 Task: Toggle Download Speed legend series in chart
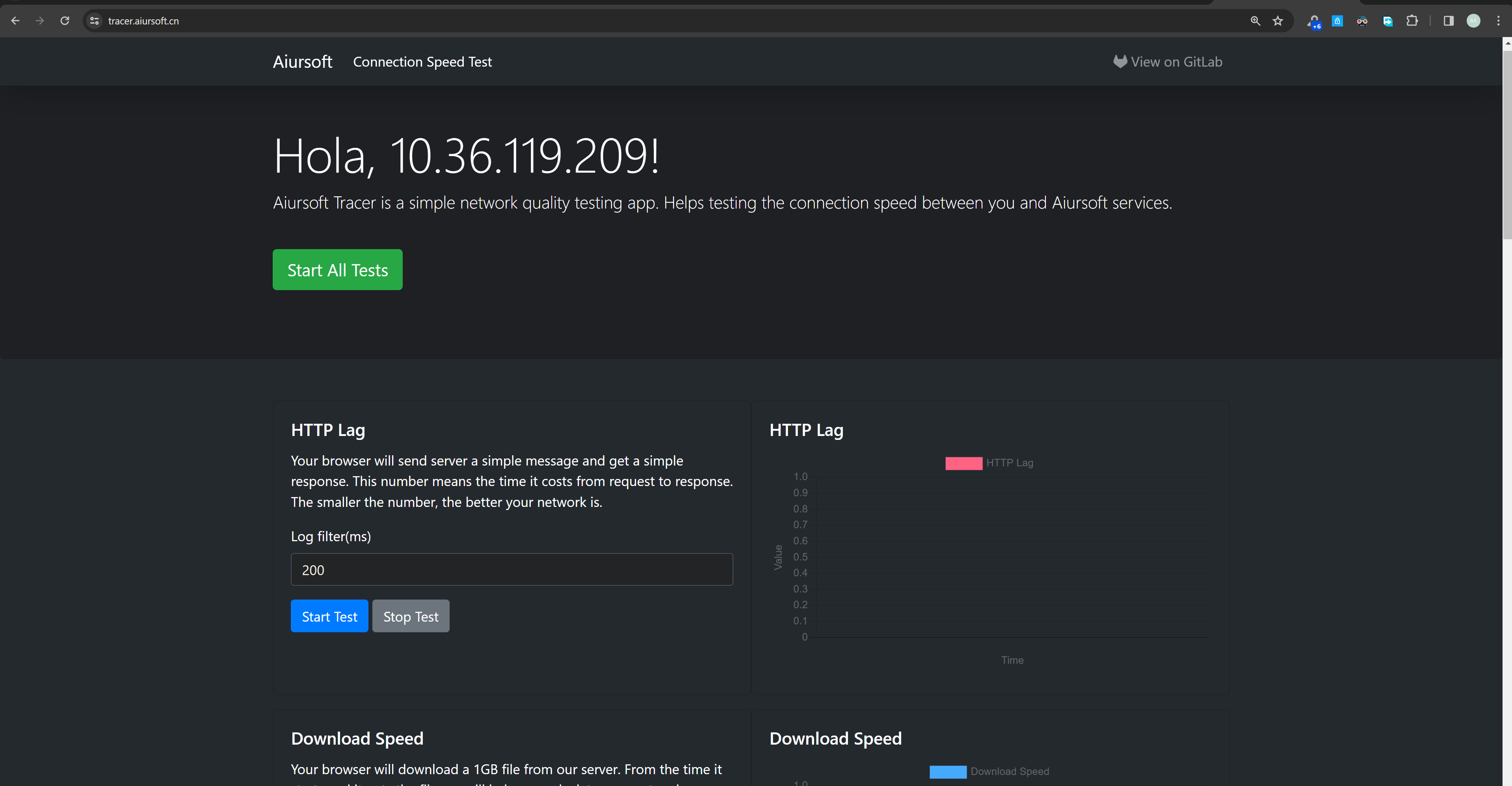(x=989, y=771)
